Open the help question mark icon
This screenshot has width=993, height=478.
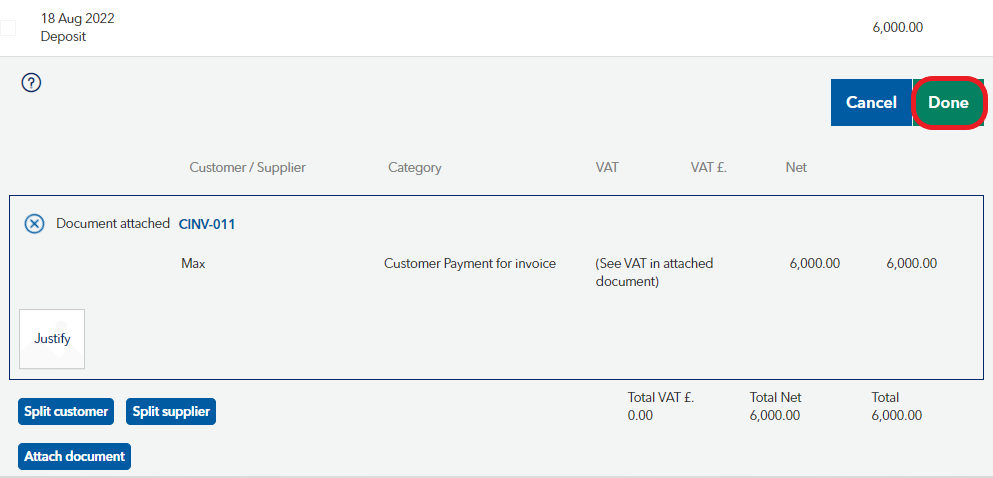(x=31, y=82)
